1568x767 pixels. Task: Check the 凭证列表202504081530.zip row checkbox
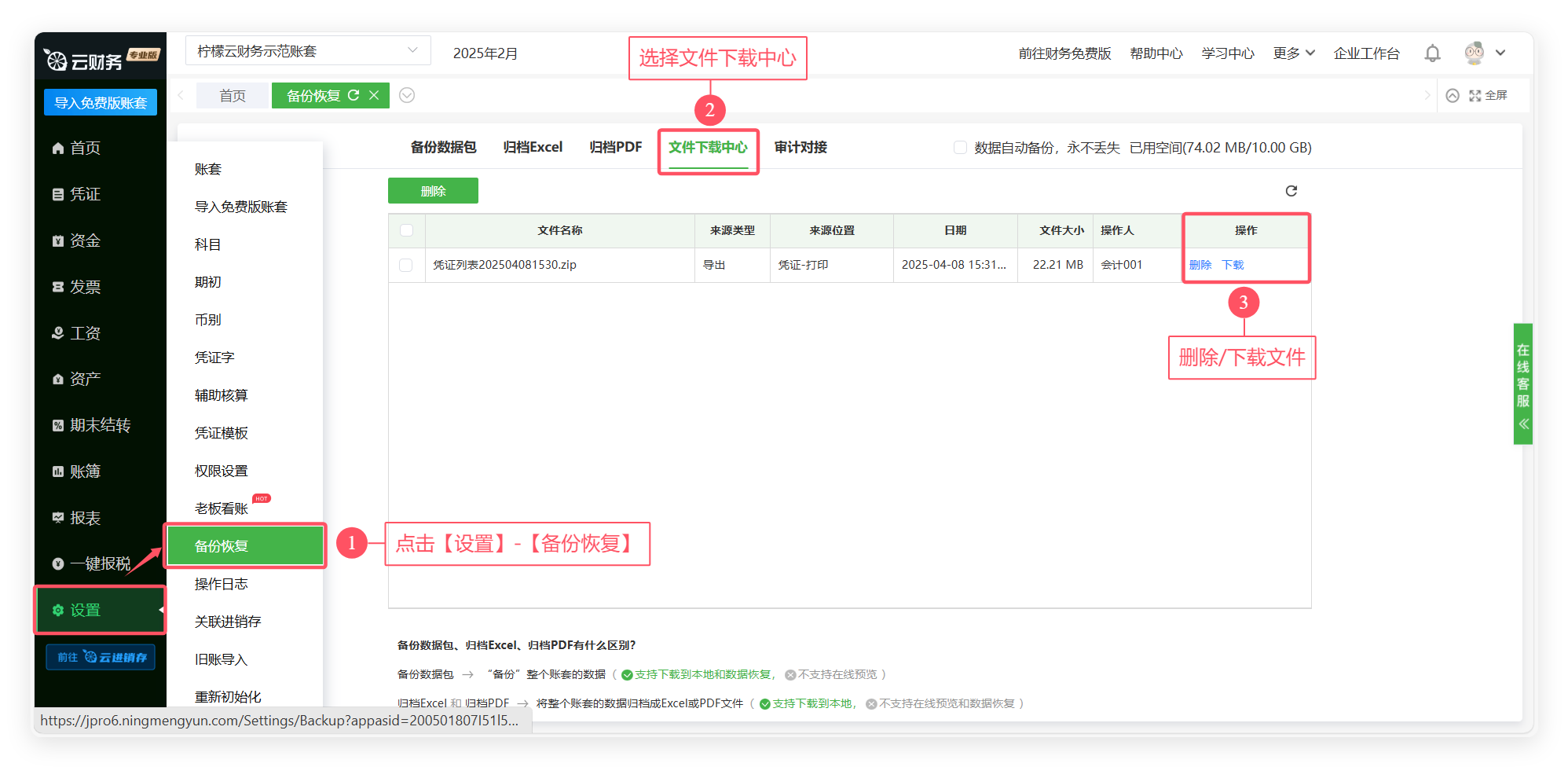tap(406, 265)
